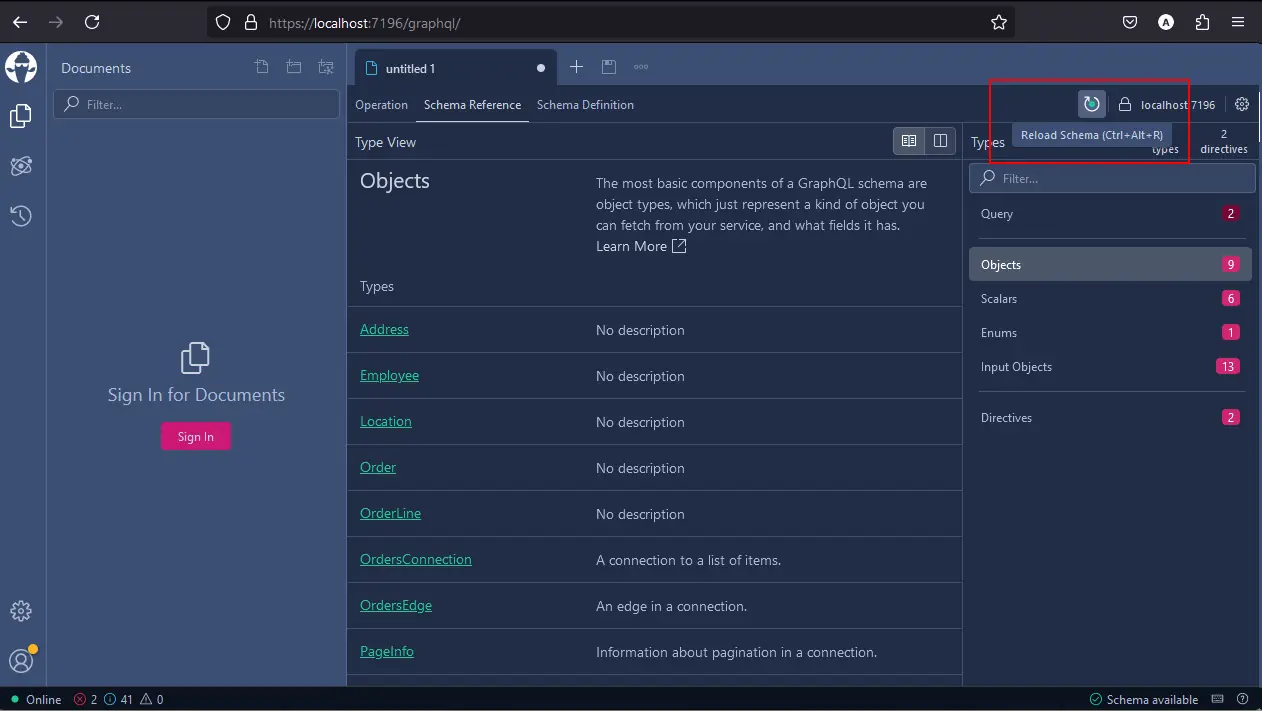Add a new tab with plus icon
The image size is (1262, 711).
tap(576, 67)
